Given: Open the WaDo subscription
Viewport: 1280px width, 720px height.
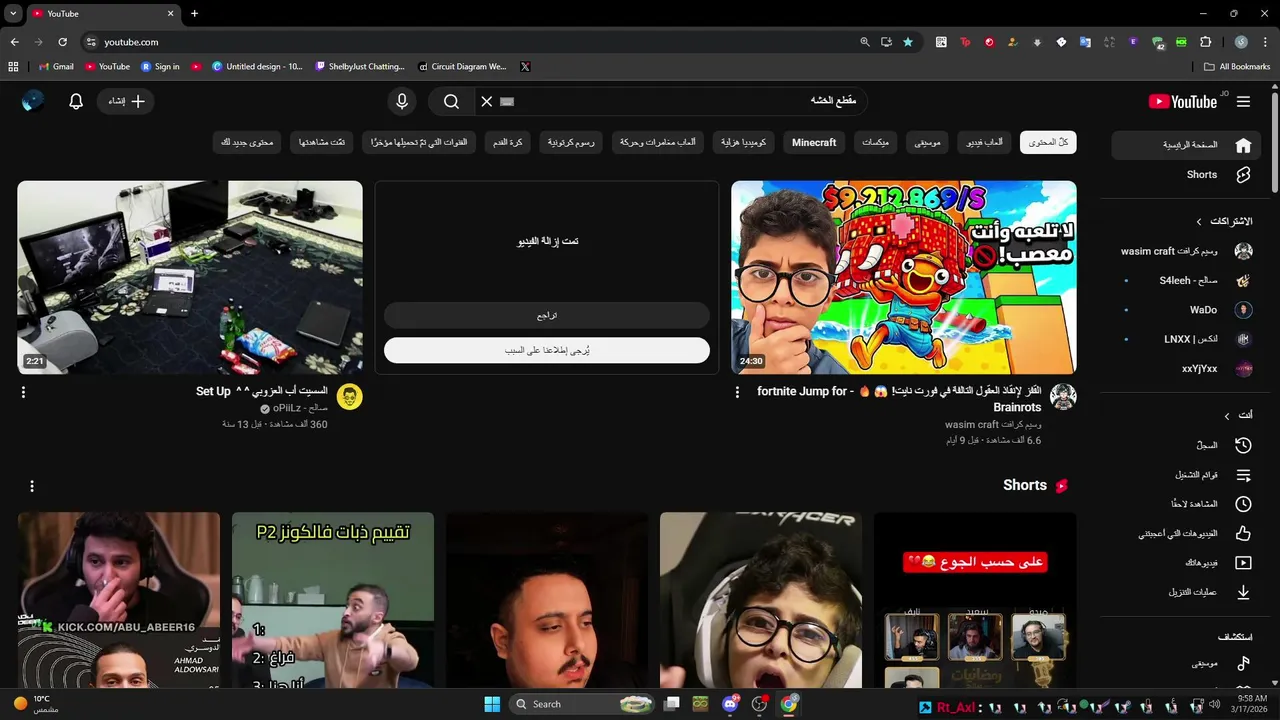Looking at the screenshot, I should 1186,310.
